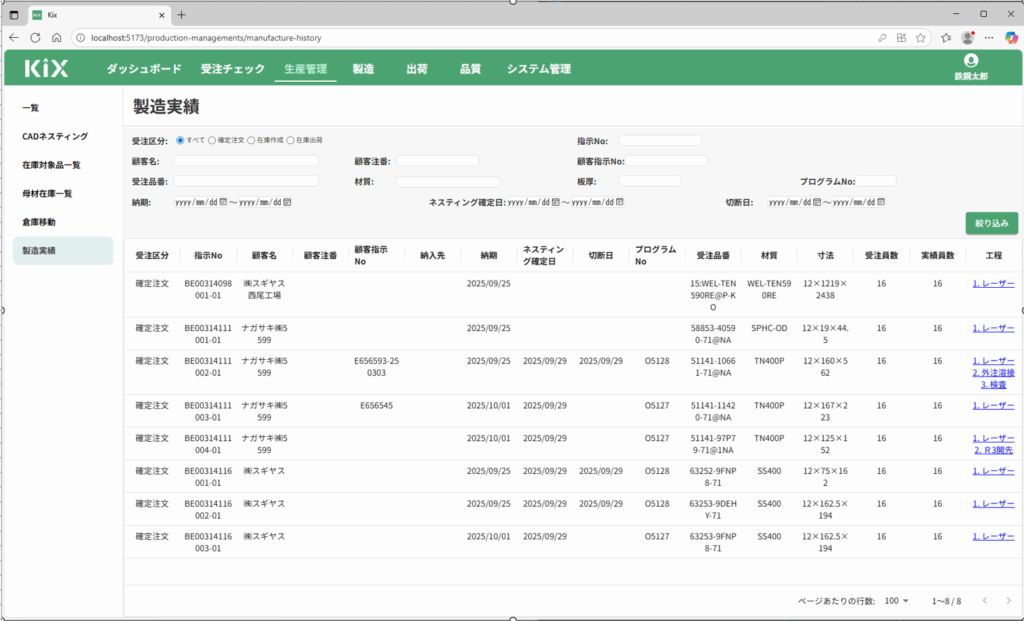
Task: Choose the 在庫出荷 radio option
Action: click(291, 140)
